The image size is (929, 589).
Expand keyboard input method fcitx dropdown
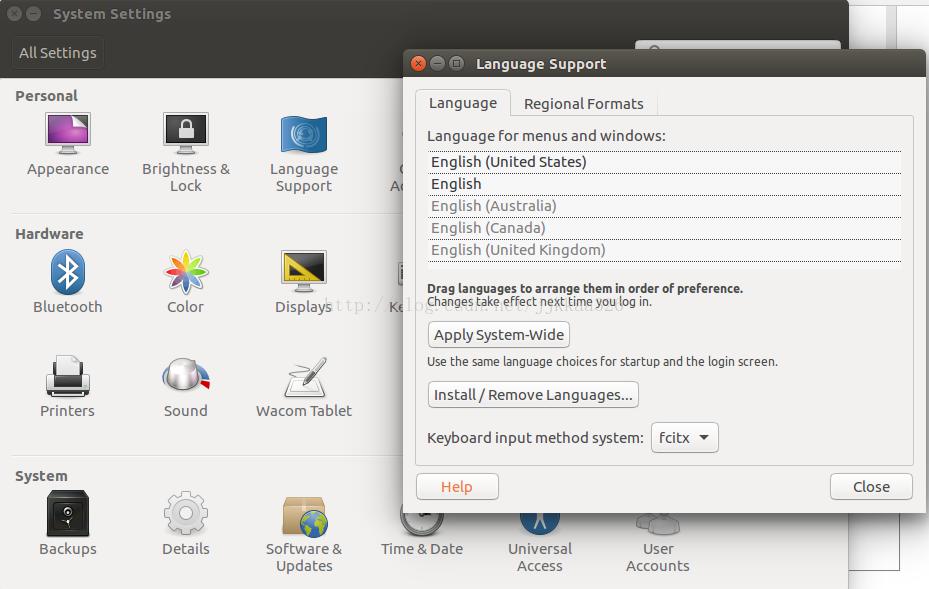[685, 437]
